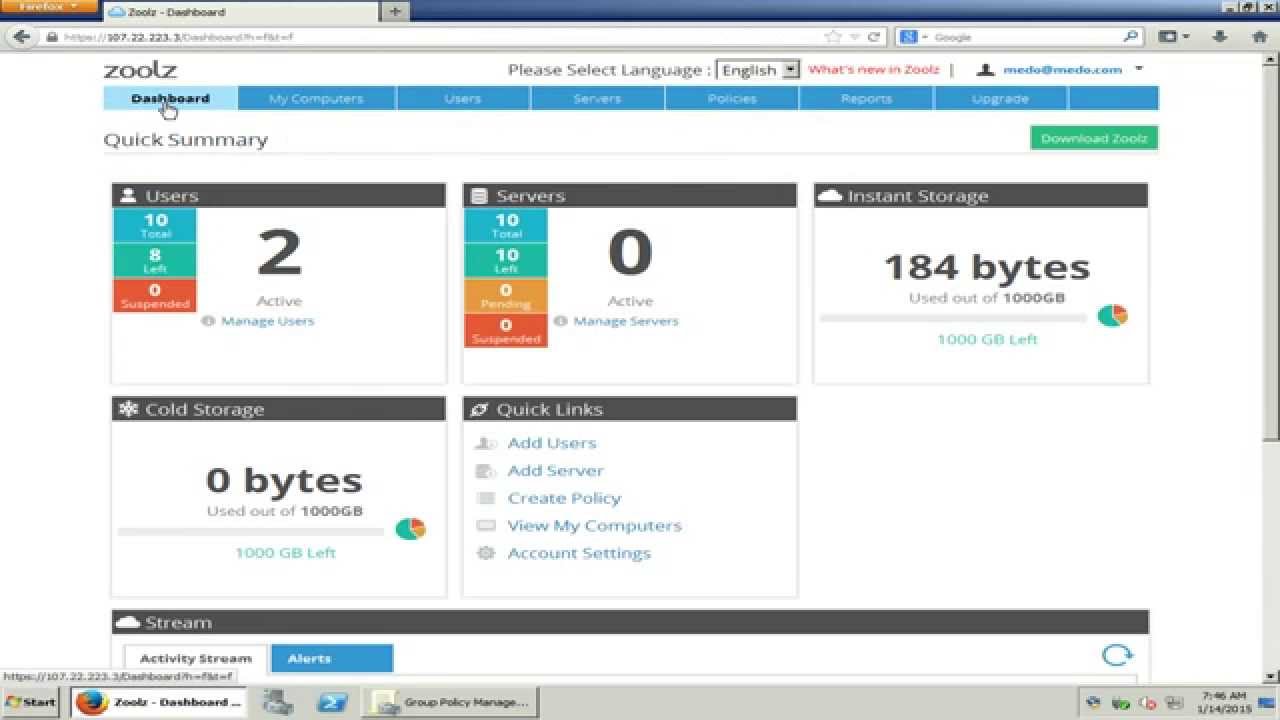Click the Manage Servers link
This screenshot has width=1280, height=720.
click(626, 321)
